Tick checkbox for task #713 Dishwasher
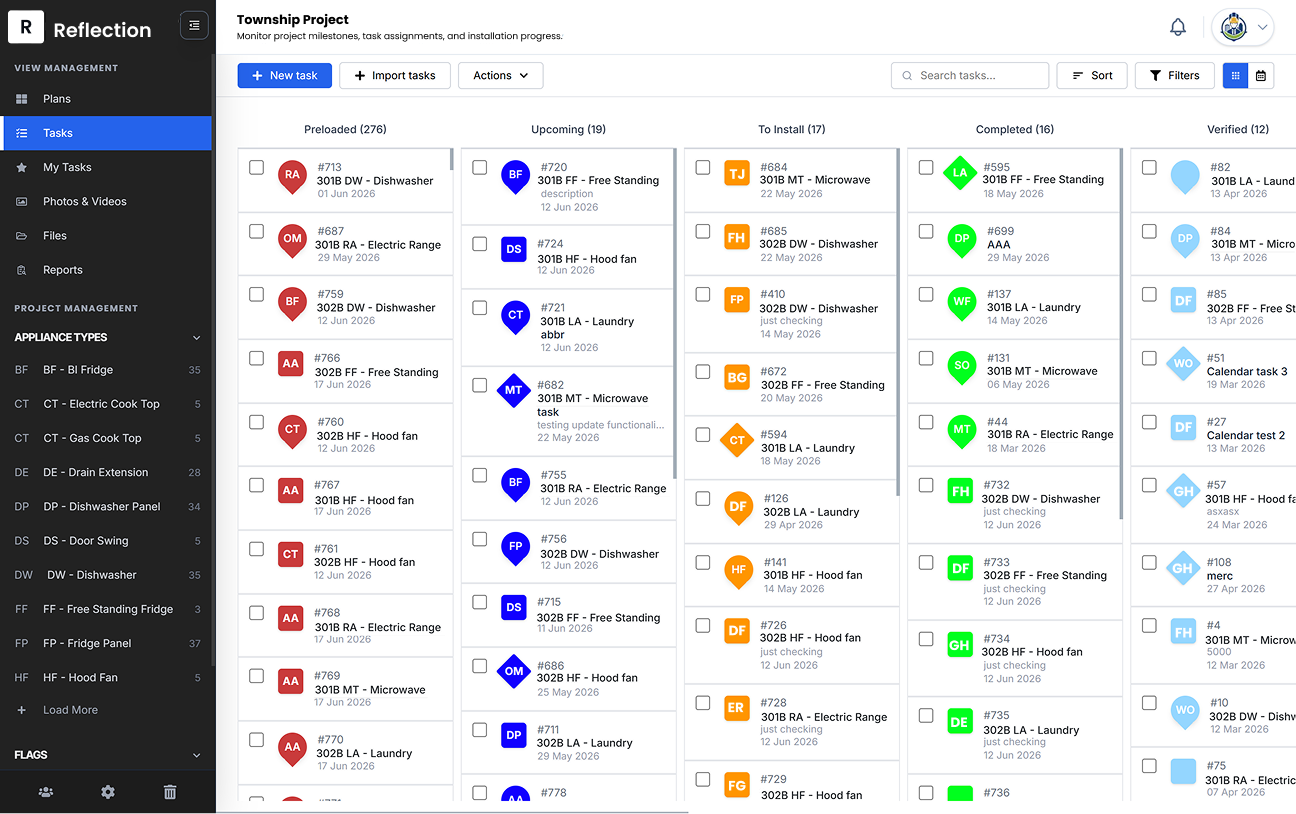This screenshot has height=814, width=1296. coord(257,168)
